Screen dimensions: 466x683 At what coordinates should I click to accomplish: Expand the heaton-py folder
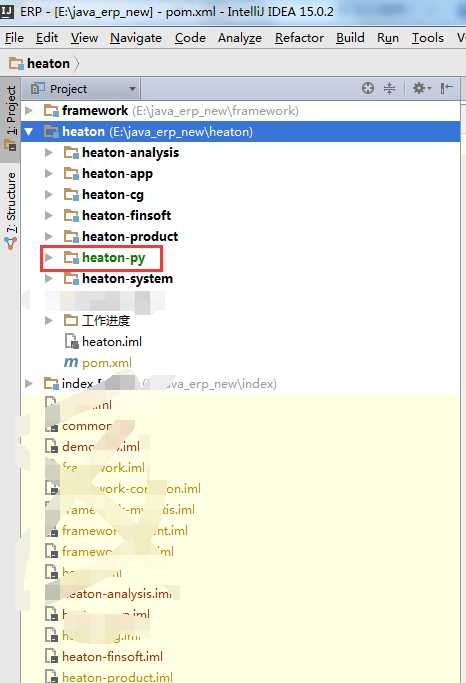(49, 257)
